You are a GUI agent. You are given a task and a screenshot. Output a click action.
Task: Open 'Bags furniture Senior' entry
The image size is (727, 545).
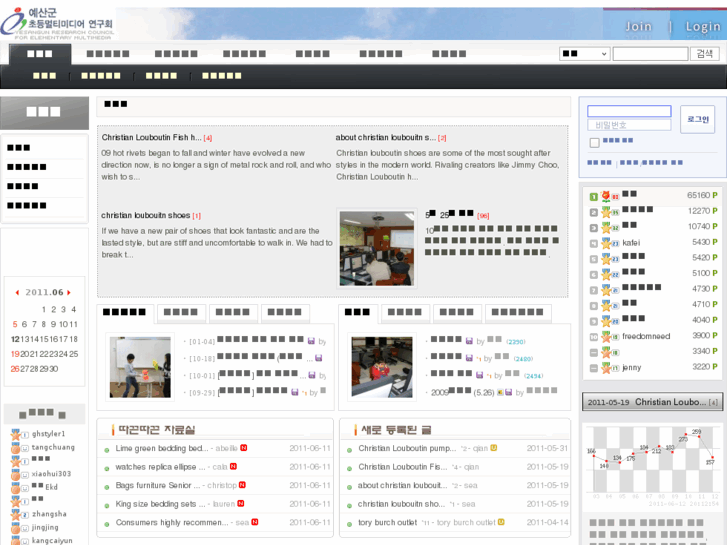point(158,485)
